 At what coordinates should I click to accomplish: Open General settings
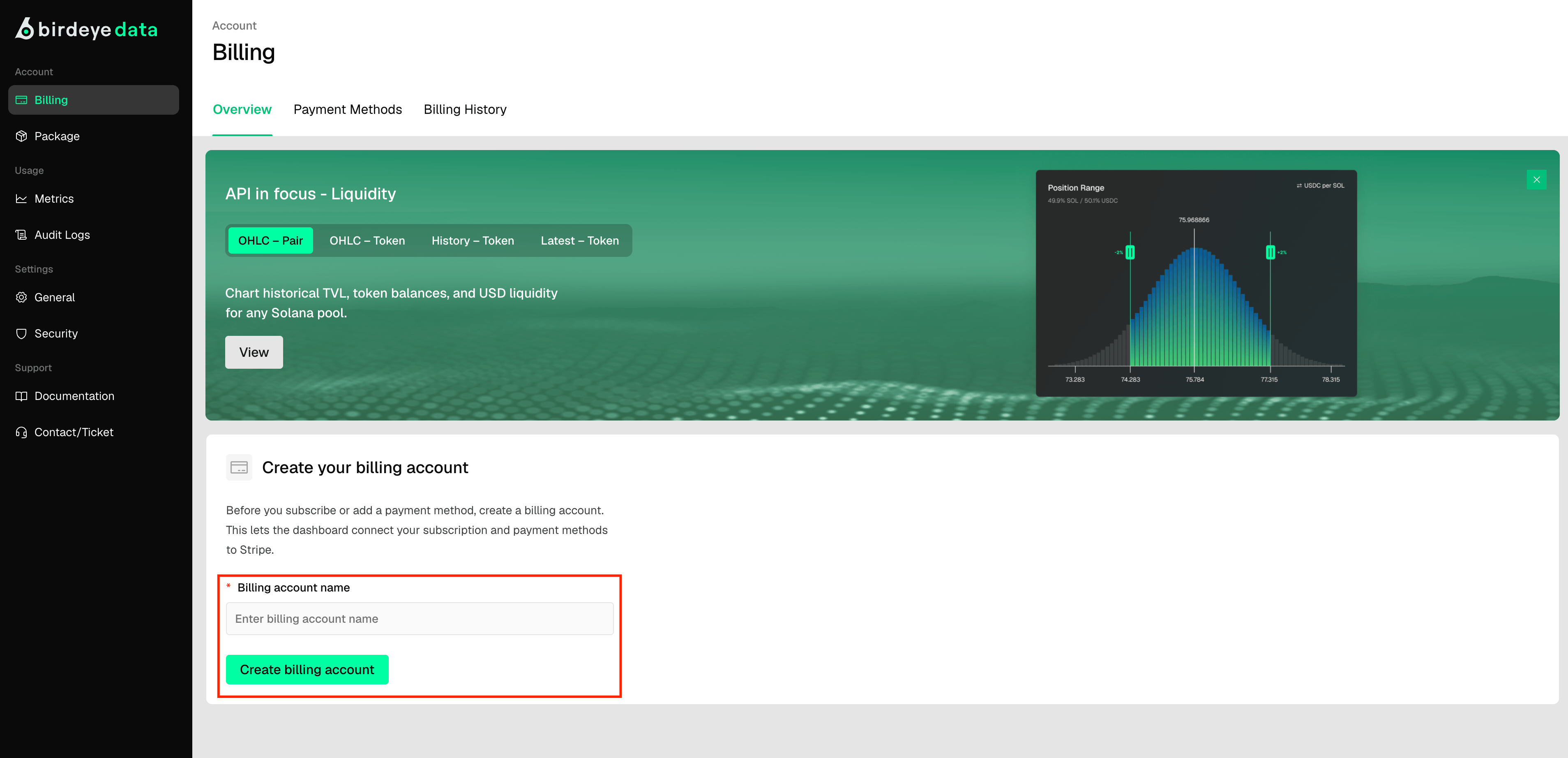coord(93,297)
